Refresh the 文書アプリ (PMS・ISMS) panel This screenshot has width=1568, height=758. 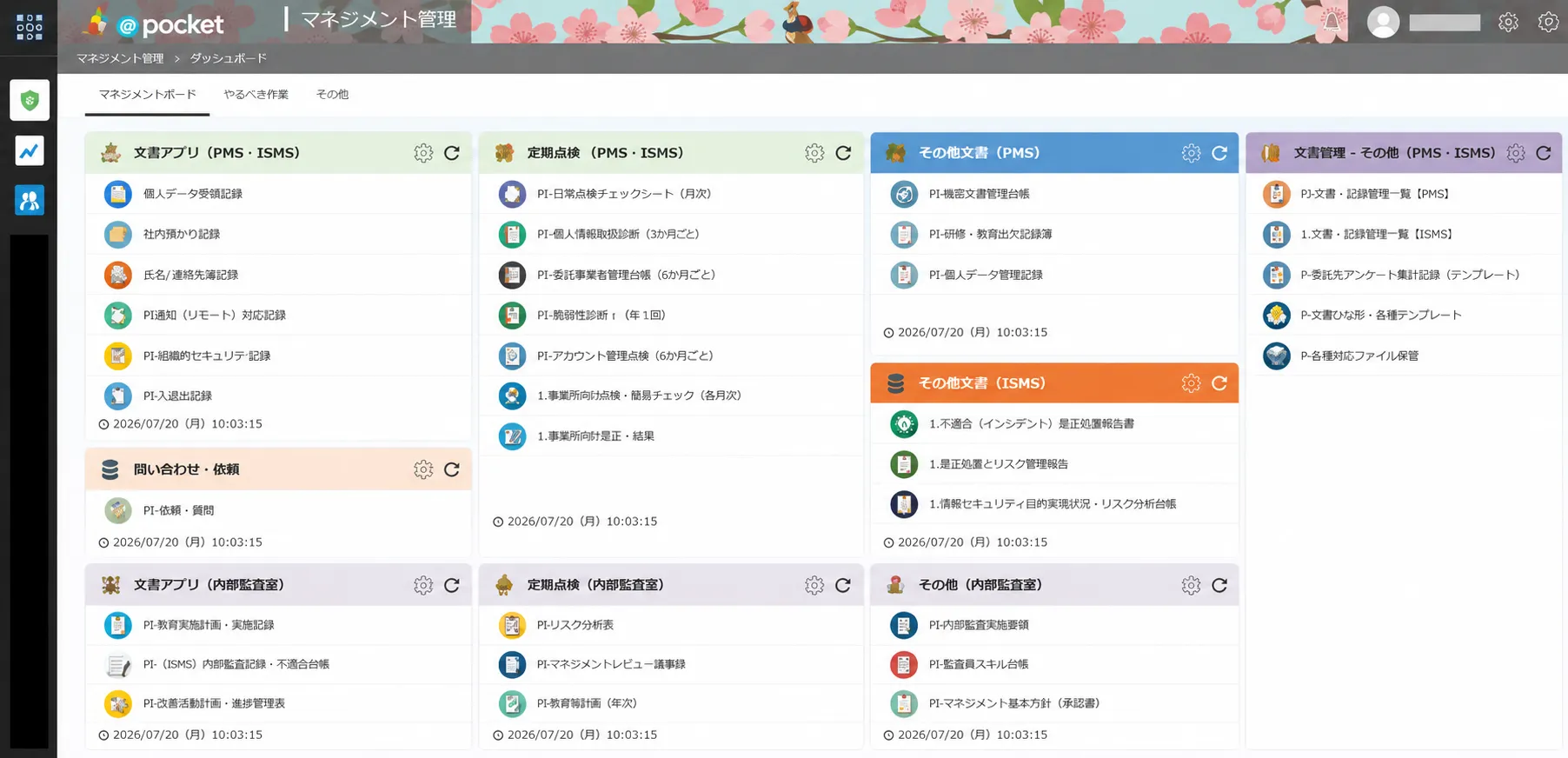pos(452,153)
